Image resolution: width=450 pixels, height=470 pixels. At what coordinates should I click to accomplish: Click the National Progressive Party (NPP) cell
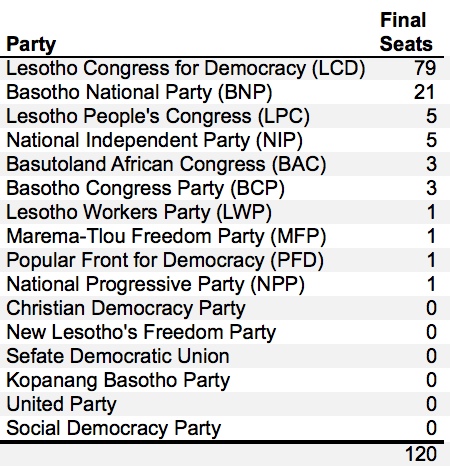(x=155, y=285)
